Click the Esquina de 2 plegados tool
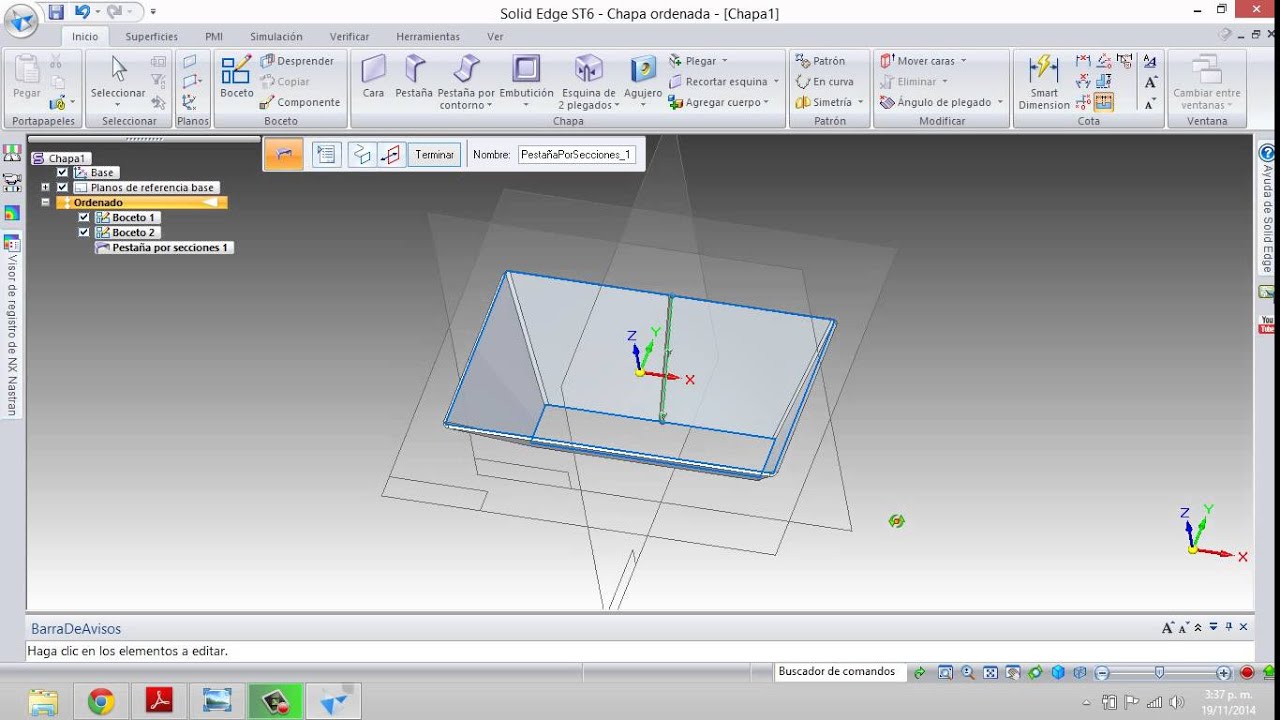Viewport: 1280px width, 720px height. 588,82
